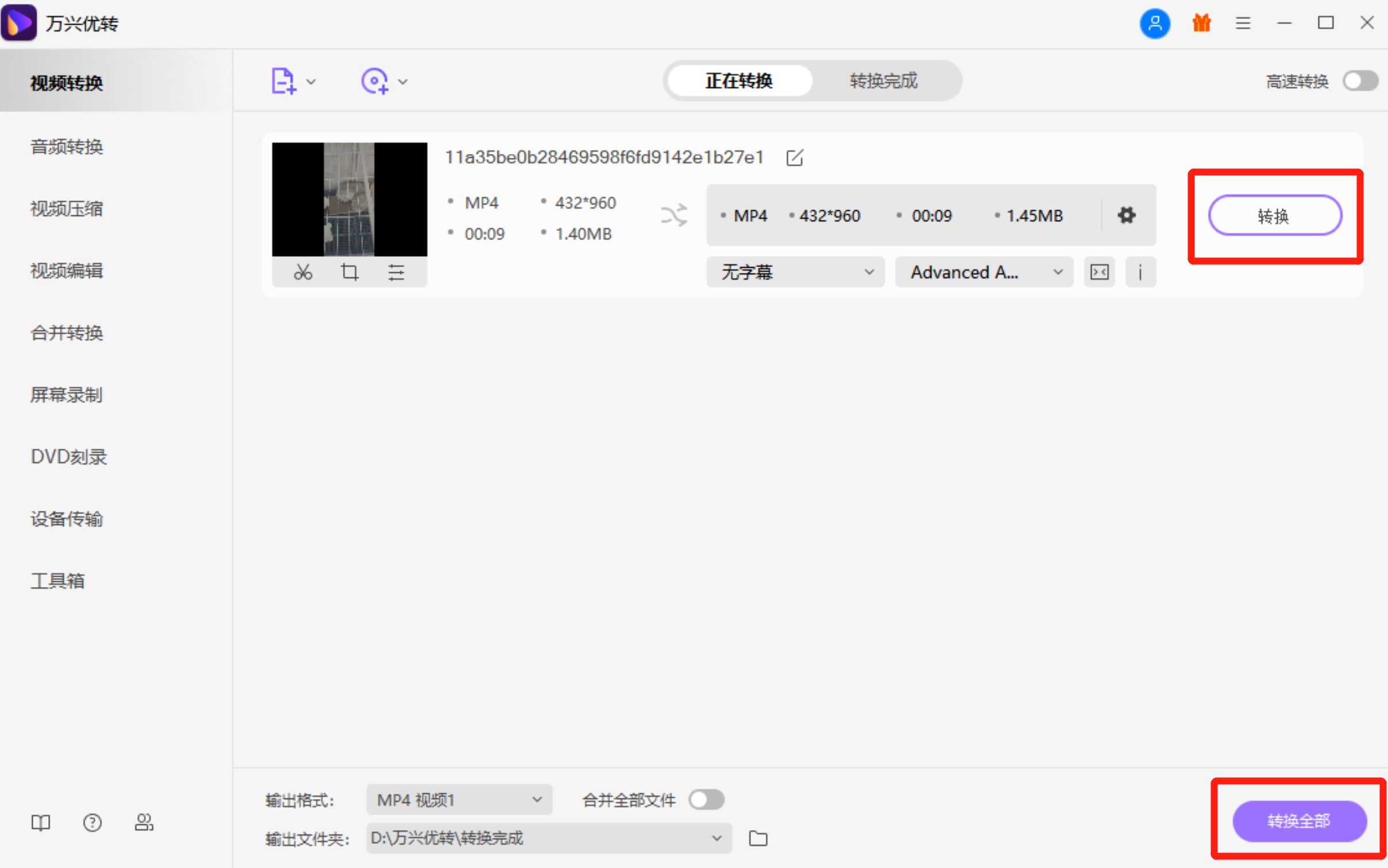Click the add file icon in toolbar
The image size is (1388, 868).
283,80
